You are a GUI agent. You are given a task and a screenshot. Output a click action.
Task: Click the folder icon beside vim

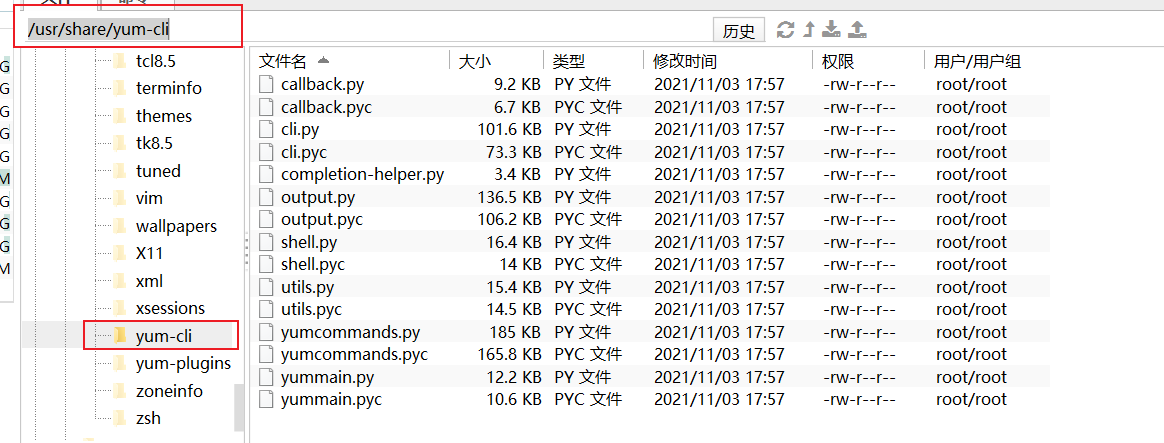119,198
